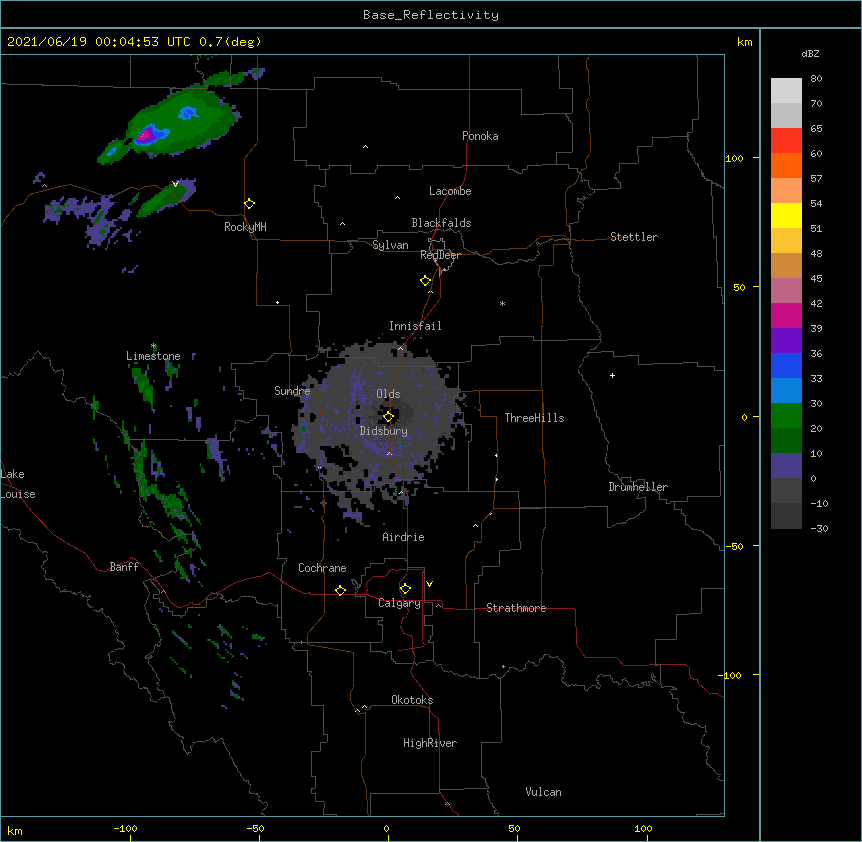
Task: Click the dBZ legend heading
Action: [810, 53]
